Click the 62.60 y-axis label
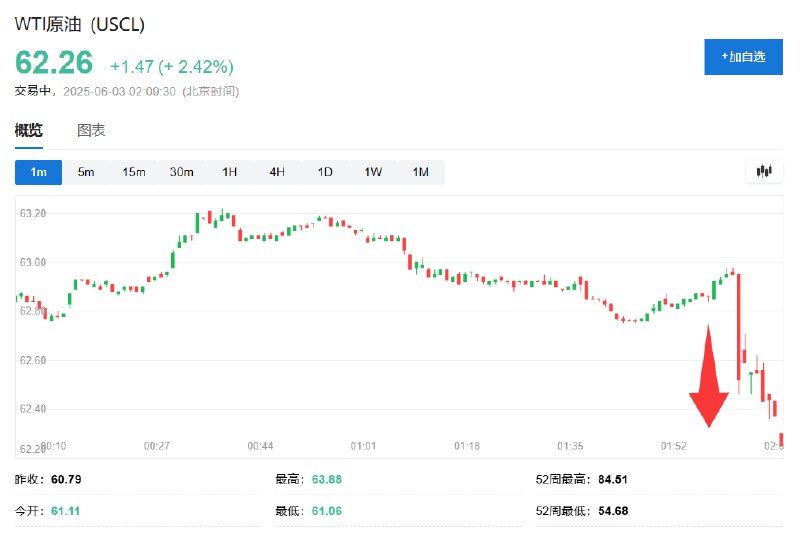Screen dimensions: 800x542 tap(33, 360)
